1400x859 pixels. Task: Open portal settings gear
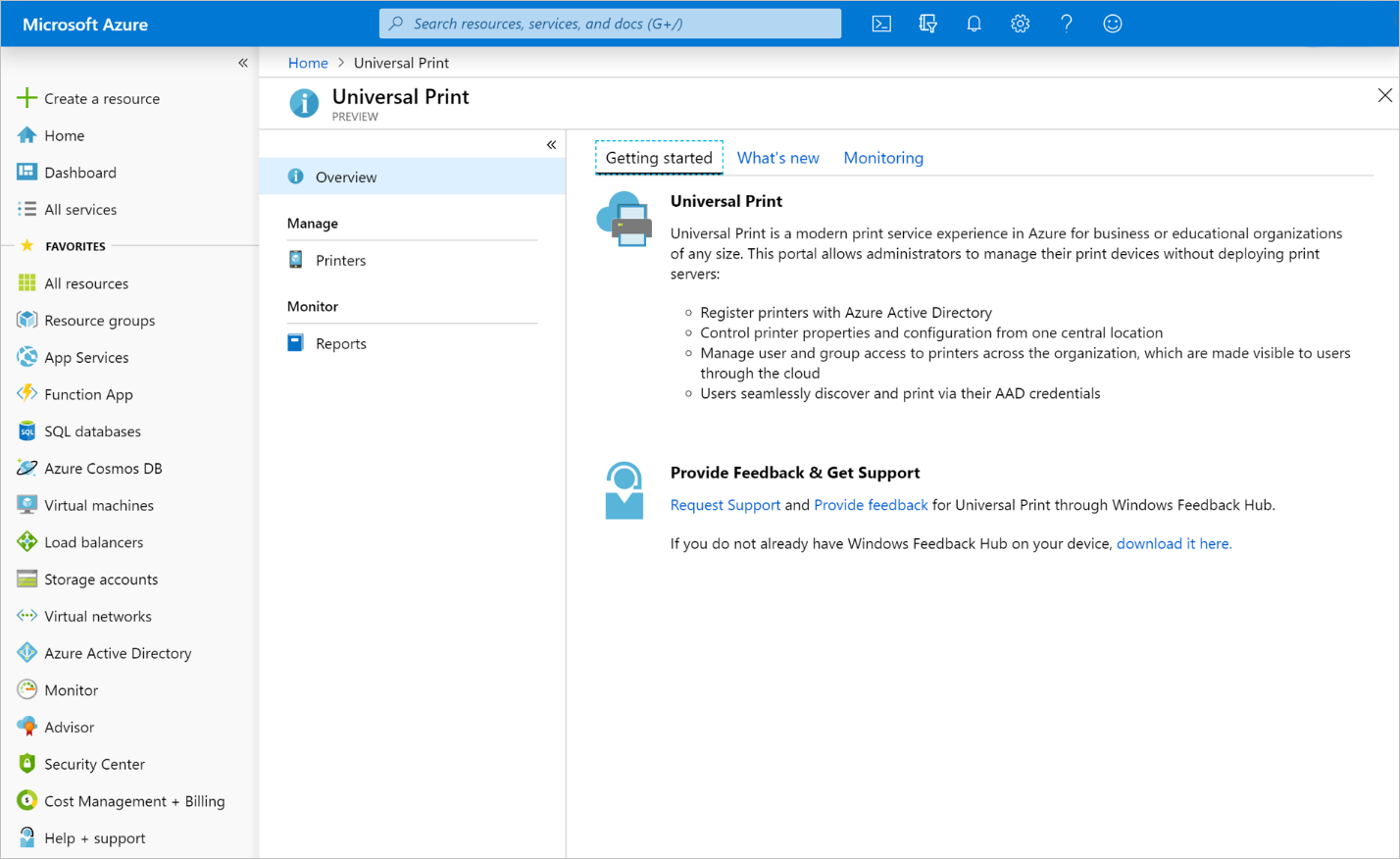pyautogui.click(x=1020, y=24)
